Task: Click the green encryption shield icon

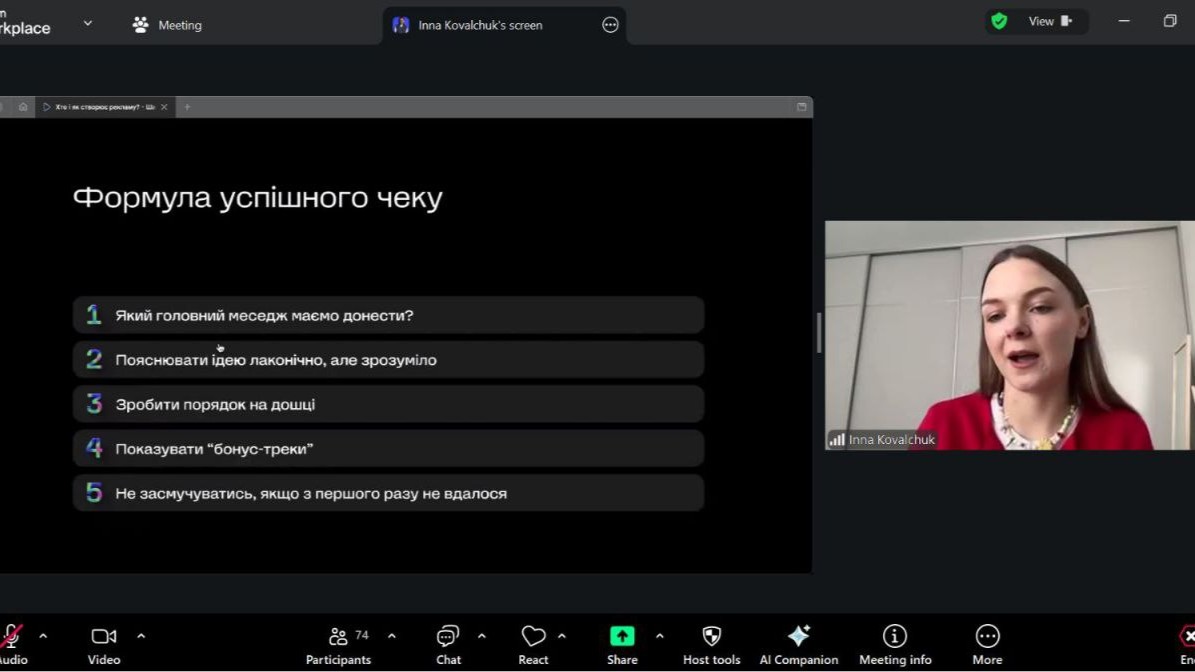Action: pyautogui.click(x=999, y=21)
